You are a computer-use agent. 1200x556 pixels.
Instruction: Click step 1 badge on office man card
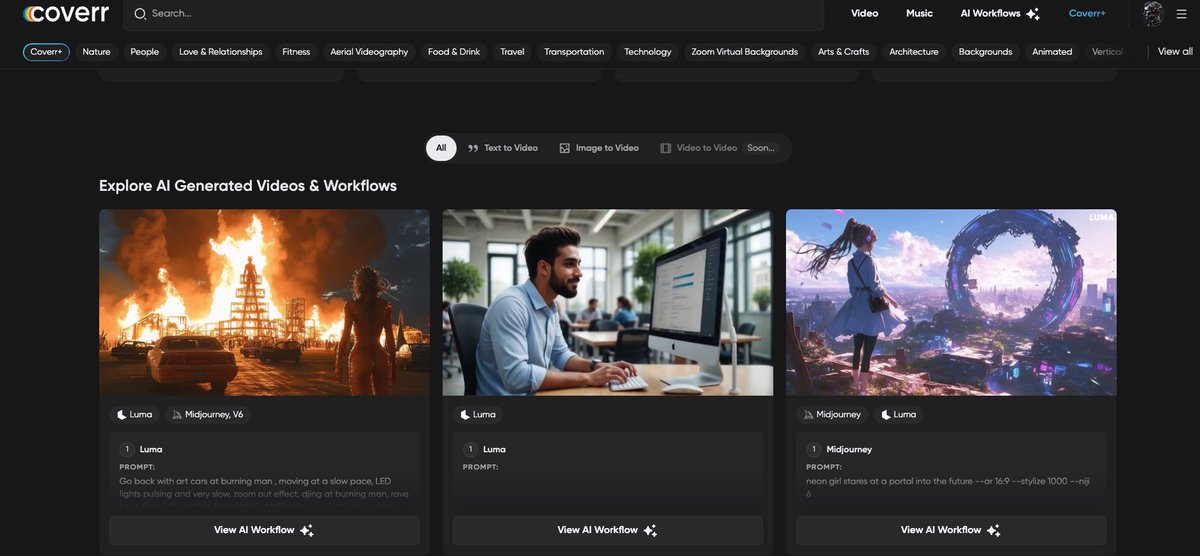(470, 449)
